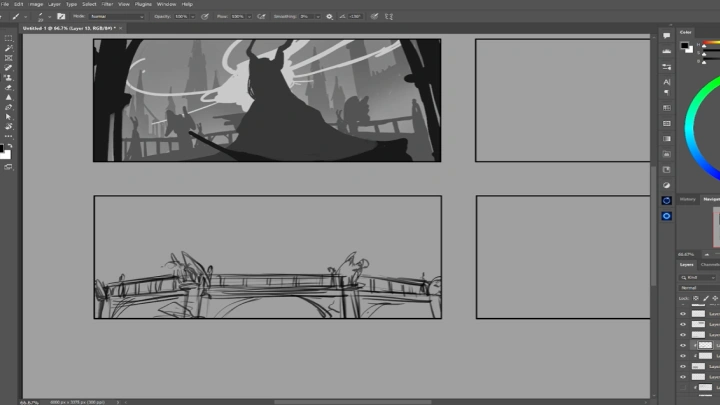720x405 pixels.
Task: Toggle lock transparent pixels
Action: tap(696, 298)
